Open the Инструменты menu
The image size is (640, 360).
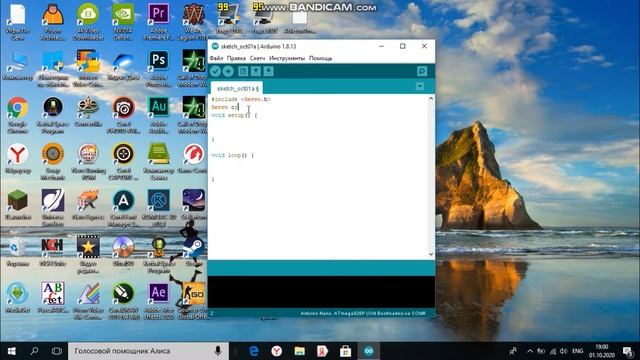point(287,58)
